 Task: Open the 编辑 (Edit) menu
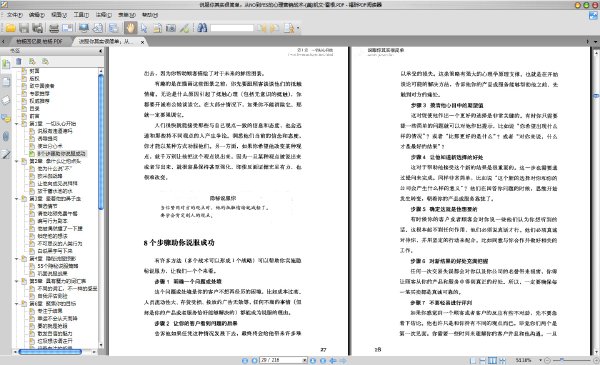(37, 15)
